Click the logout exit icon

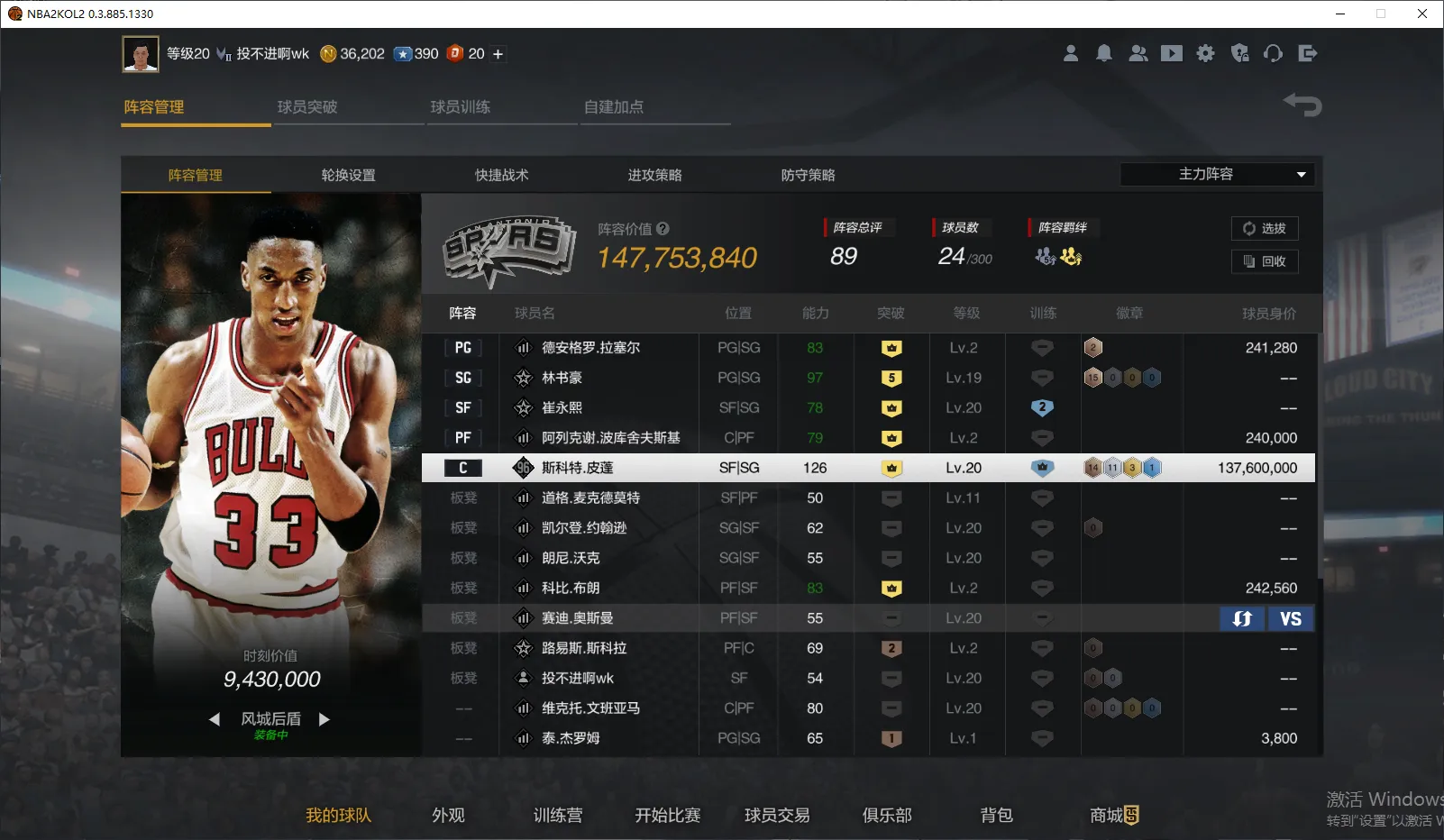tap(1308, 53)
